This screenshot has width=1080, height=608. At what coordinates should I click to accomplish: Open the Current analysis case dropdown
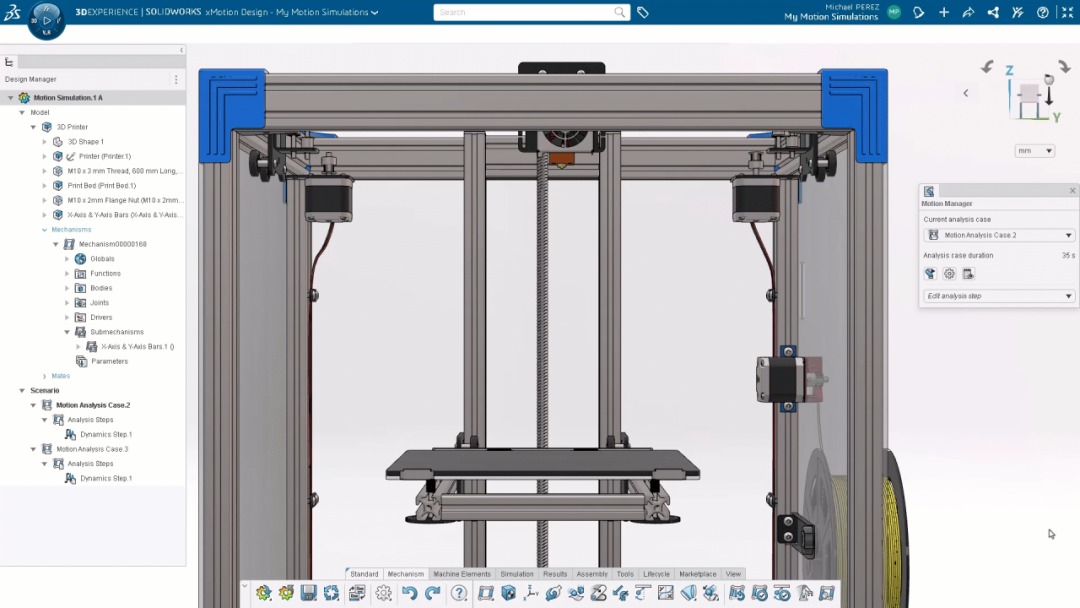pos(998,235)
